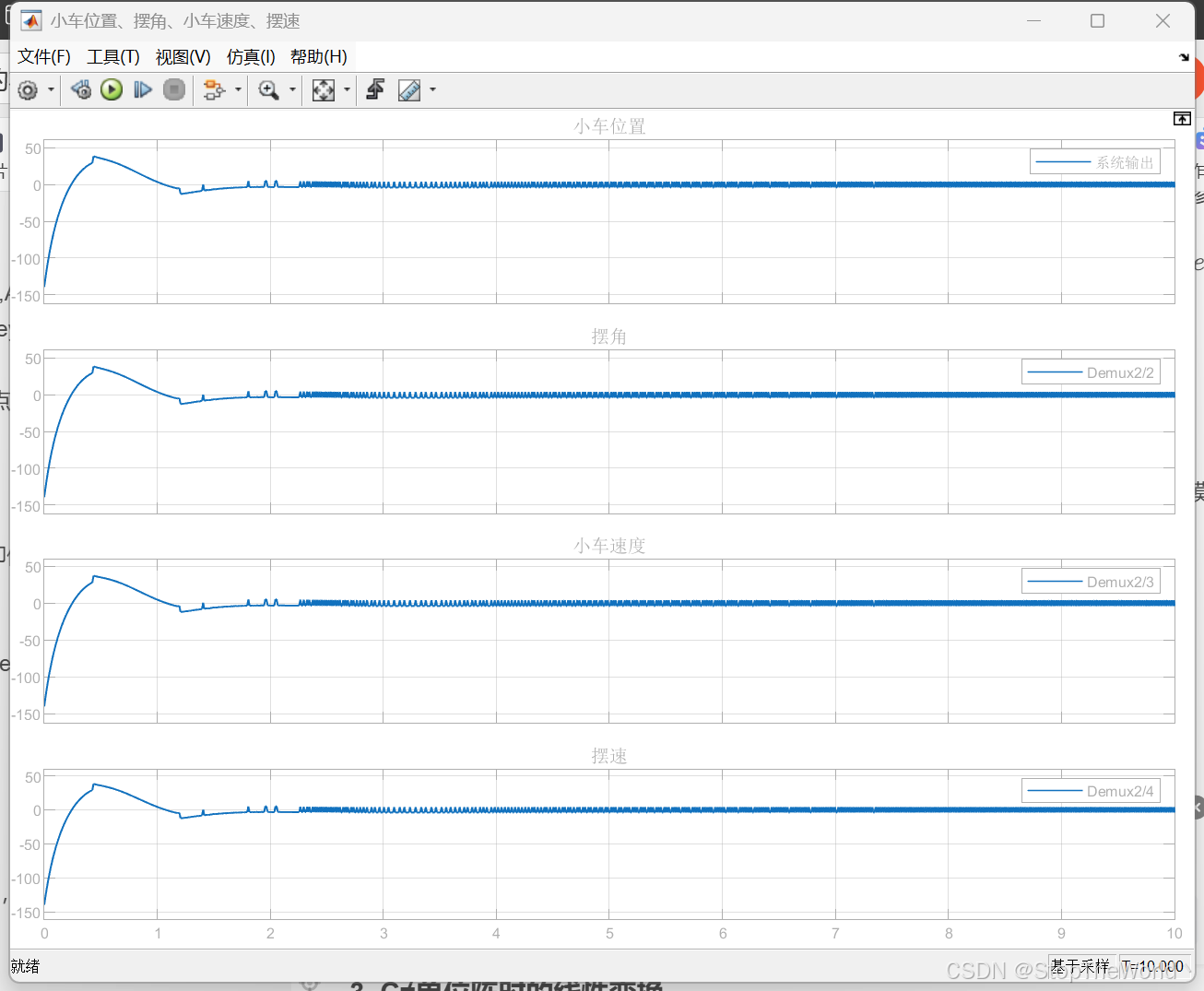Expand the scale axes dropdown arrow
Image resolution: width=1204 pixels, height=991 pixels.
tap(347, 89)
